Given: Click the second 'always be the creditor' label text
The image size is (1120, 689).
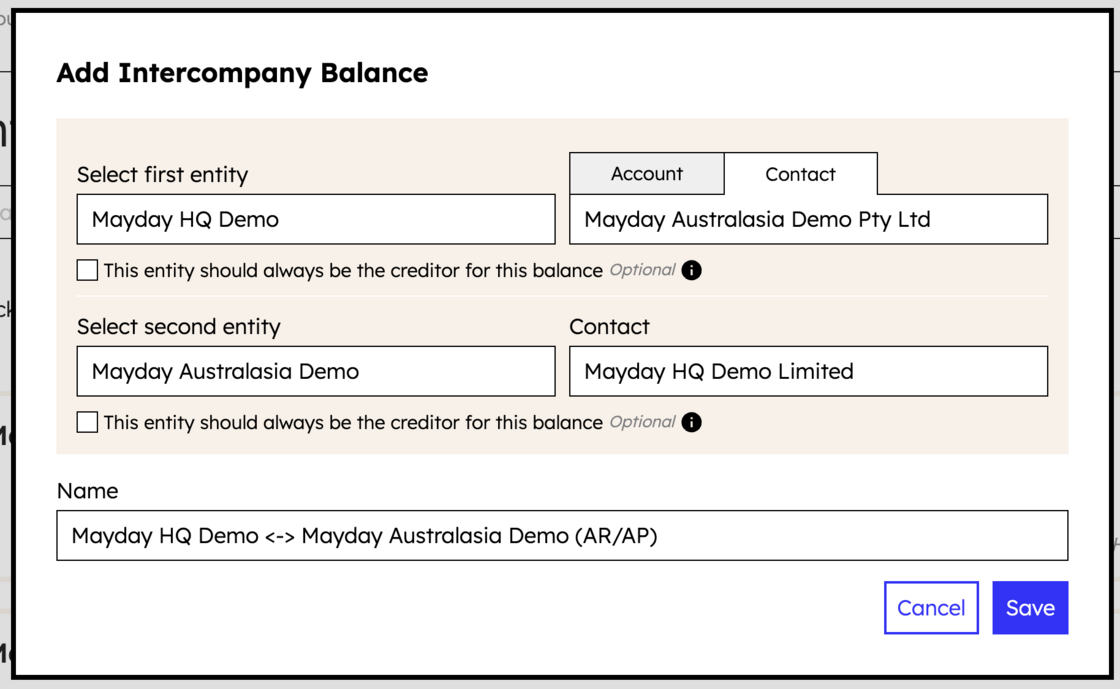Looking at the screenshot, I should (353, 423).
